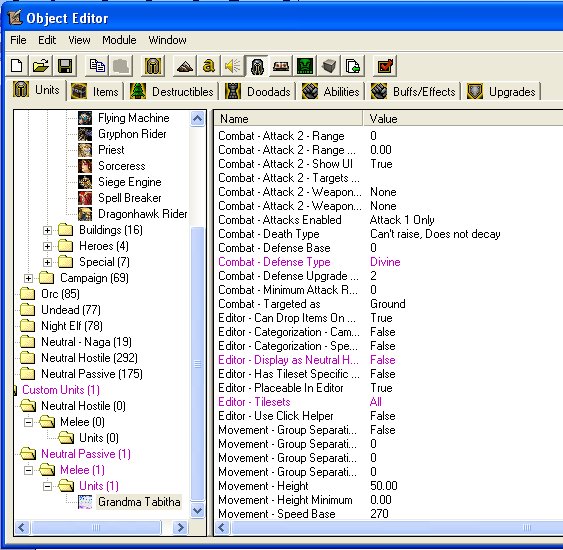The image size is (563, 550).
Task: Expand the Buildings (16) folder
Action: pyautogui.click(x=47, y=230)
